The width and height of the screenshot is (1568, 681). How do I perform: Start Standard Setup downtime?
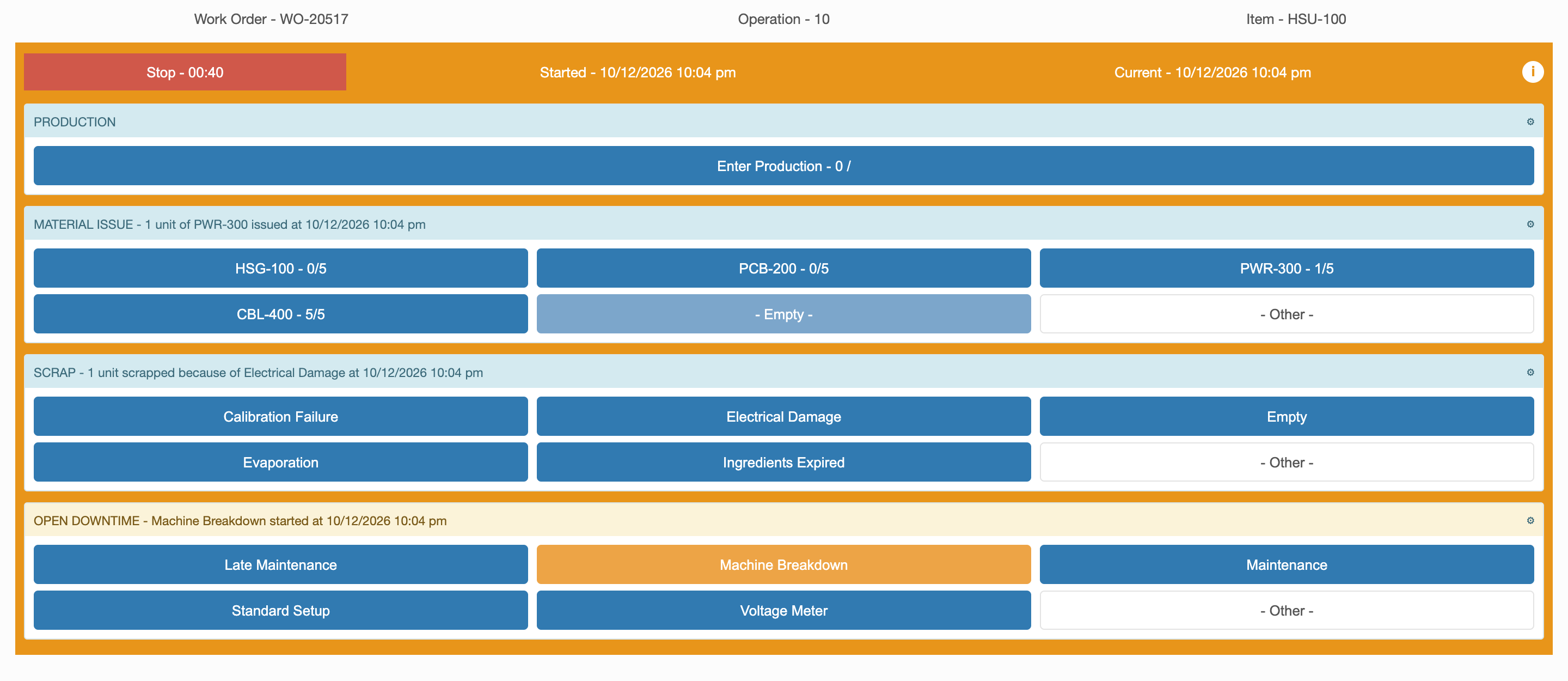point(280,610)
